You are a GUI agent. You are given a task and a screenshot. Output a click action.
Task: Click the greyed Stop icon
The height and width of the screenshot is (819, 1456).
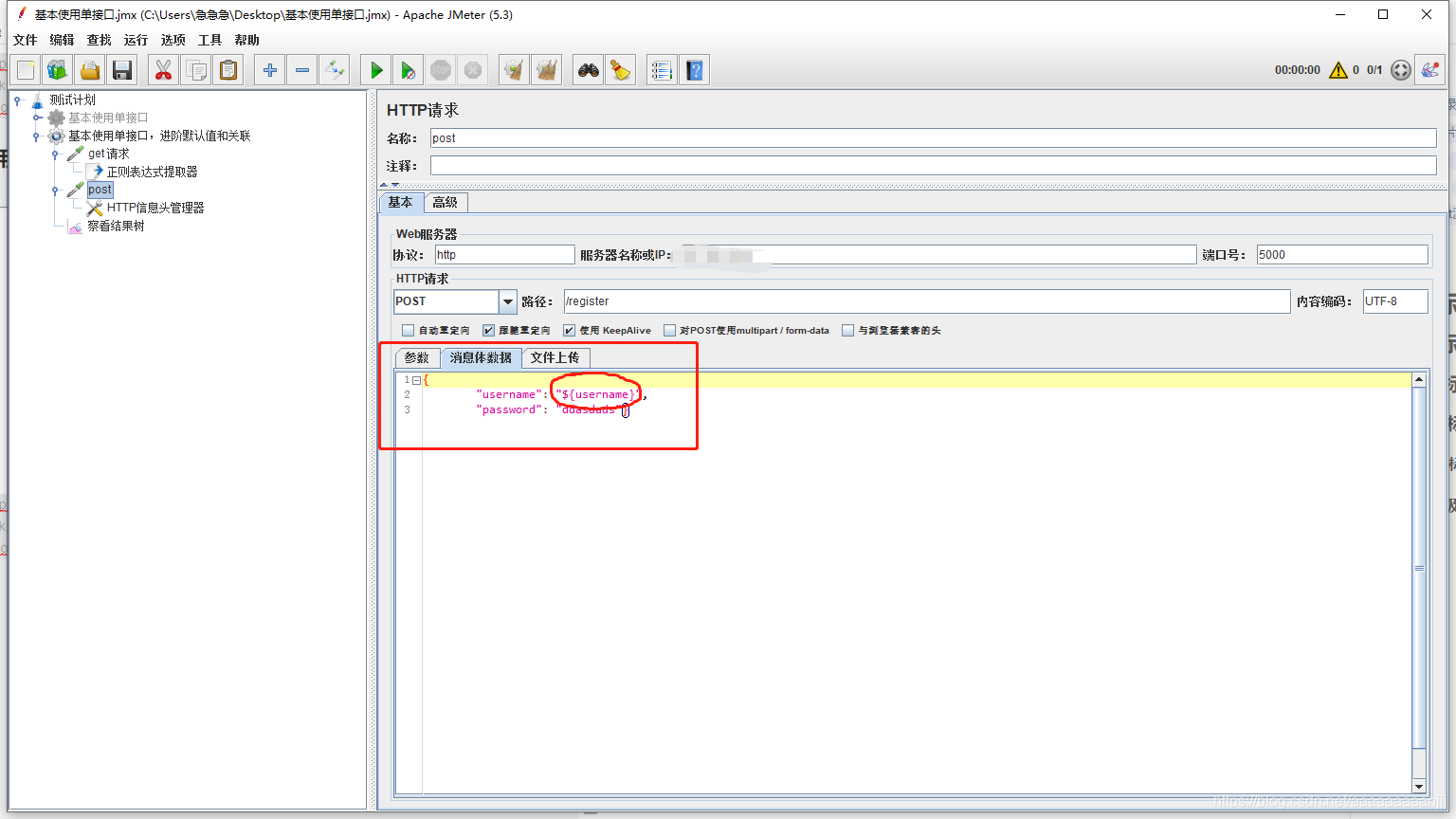tap(441, 70)
